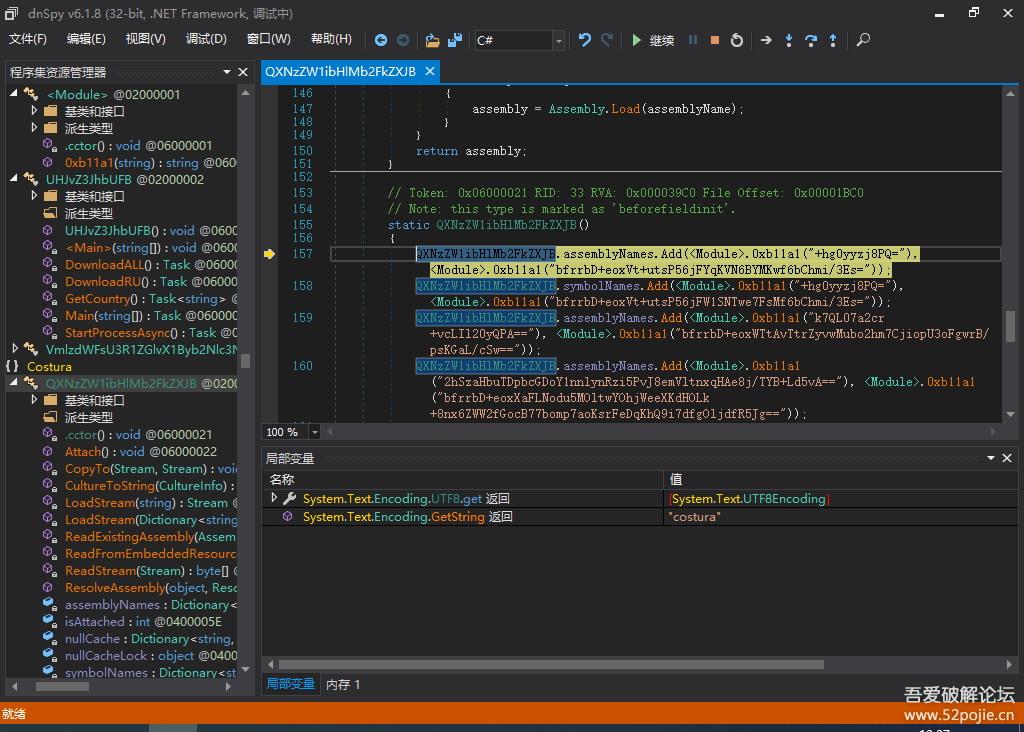1024x732 pixels.
Task: Collapse the <Module> tree node
Action: click(x=15, y=94)
